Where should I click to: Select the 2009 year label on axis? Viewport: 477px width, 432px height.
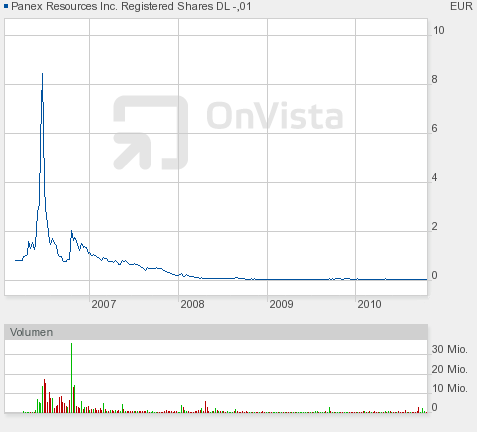(281, 304)
